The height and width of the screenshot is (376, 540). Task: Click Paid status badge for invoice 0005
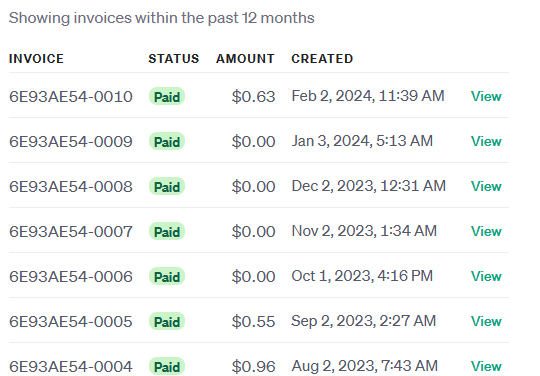167,322
